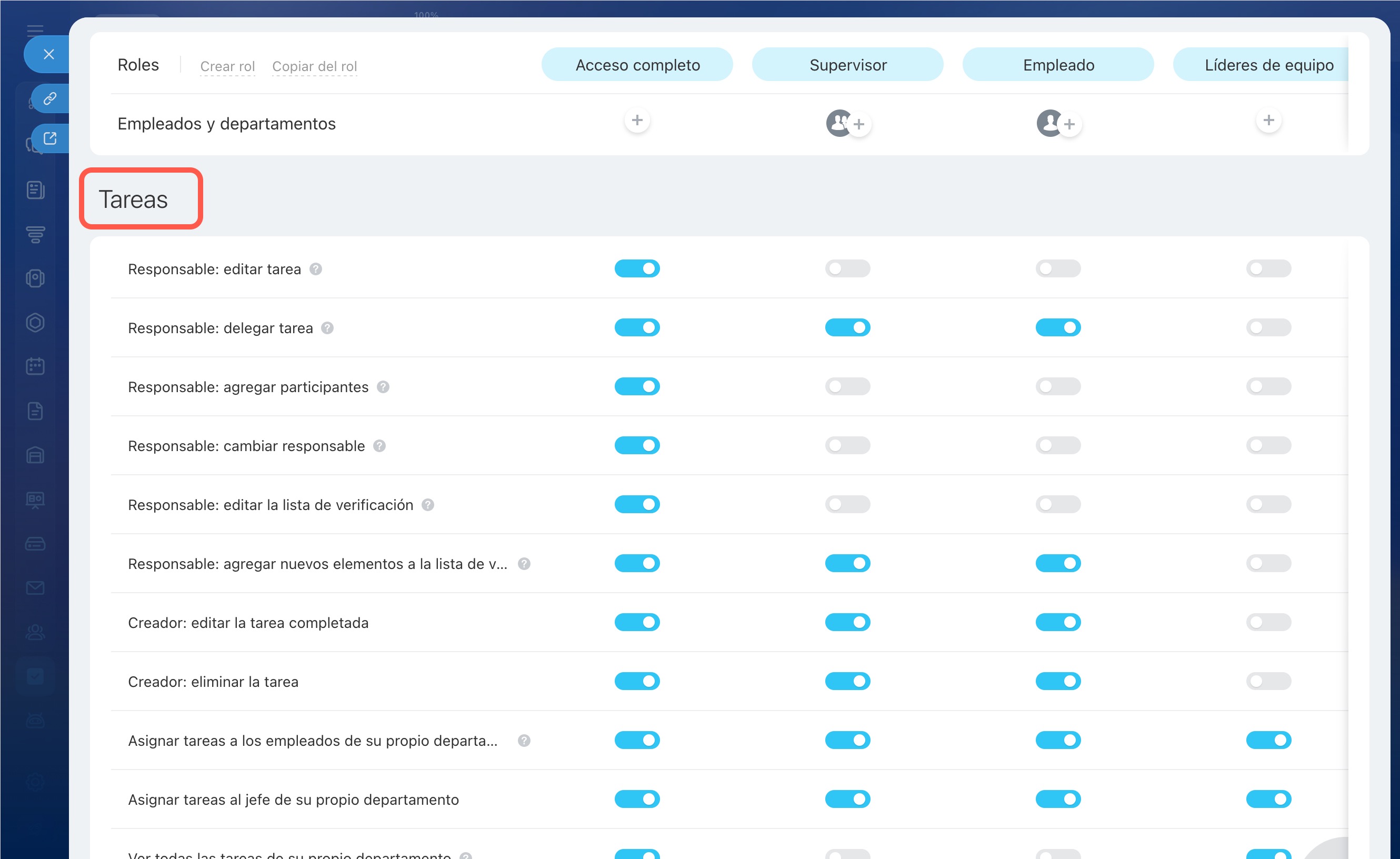Click the feed icon in left sidebar

click(x=35, y=190)
